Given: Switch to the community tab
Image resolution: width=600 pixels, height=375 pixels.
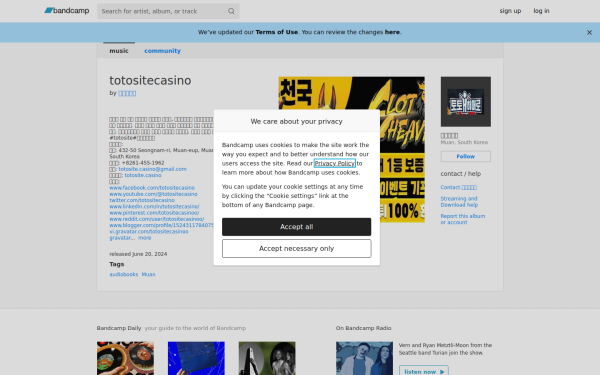Looking at the screenshot, I should point(162,51).
